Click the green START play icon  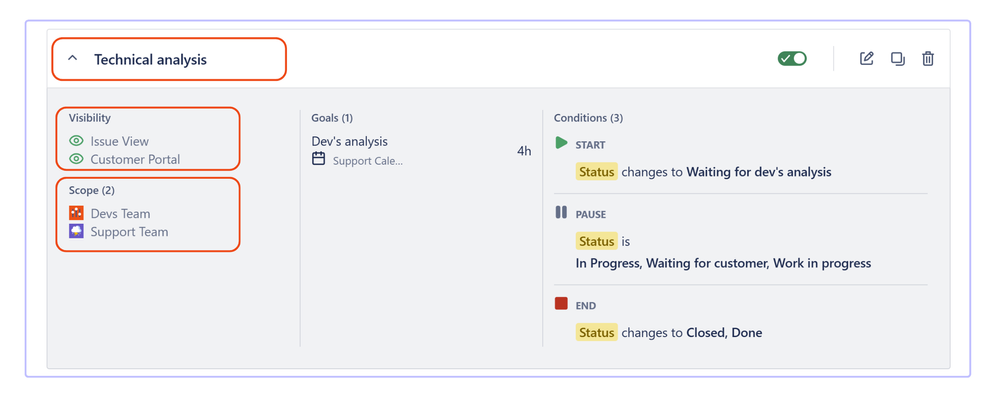[561, 143]
